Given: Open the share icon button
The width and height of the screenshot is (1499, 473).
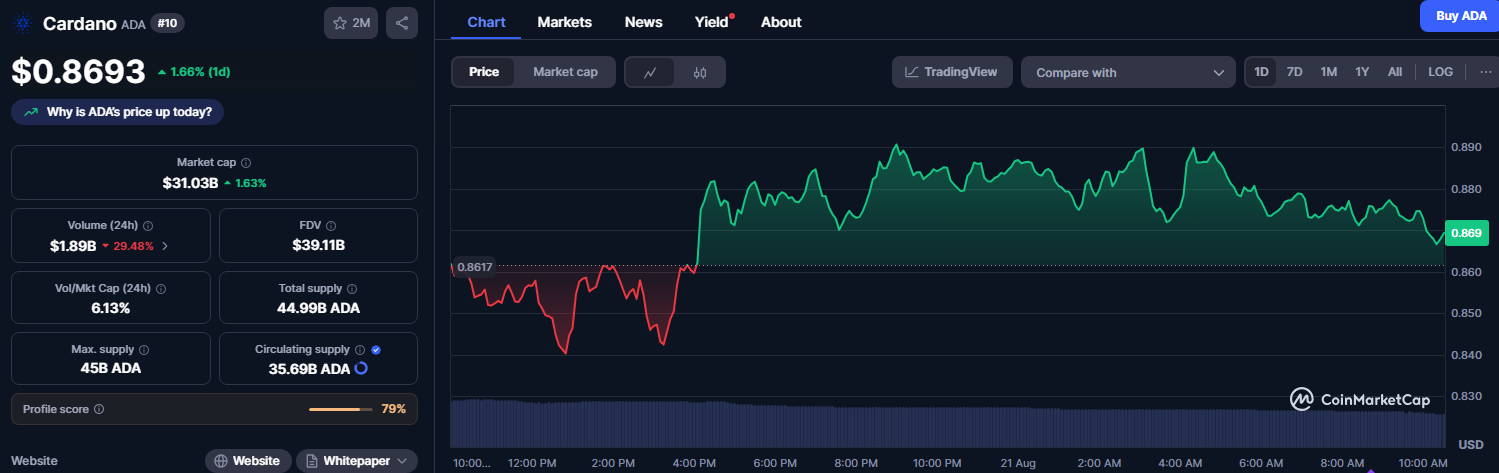Looking at the screenshot, I should [401, 22].
